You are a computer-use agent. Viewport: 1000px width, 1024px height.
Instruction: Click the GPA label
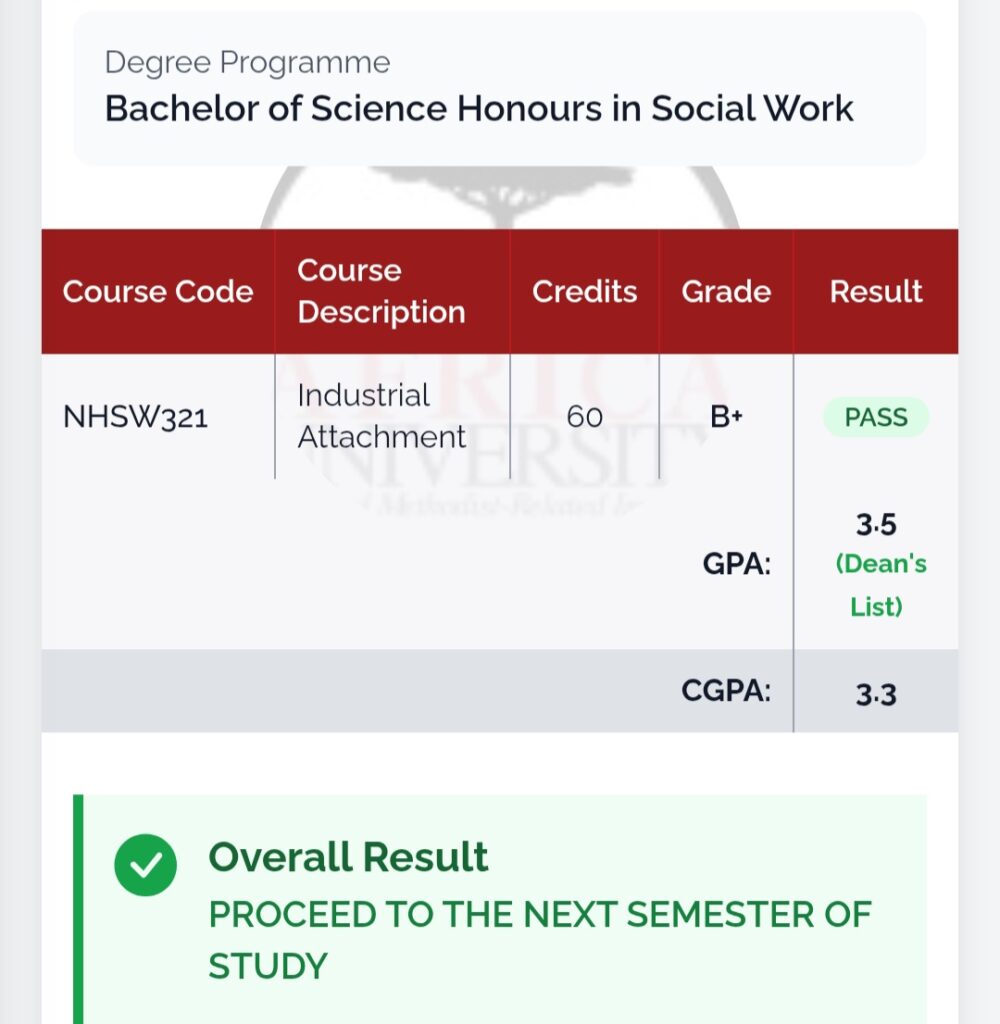click(737, 563)
